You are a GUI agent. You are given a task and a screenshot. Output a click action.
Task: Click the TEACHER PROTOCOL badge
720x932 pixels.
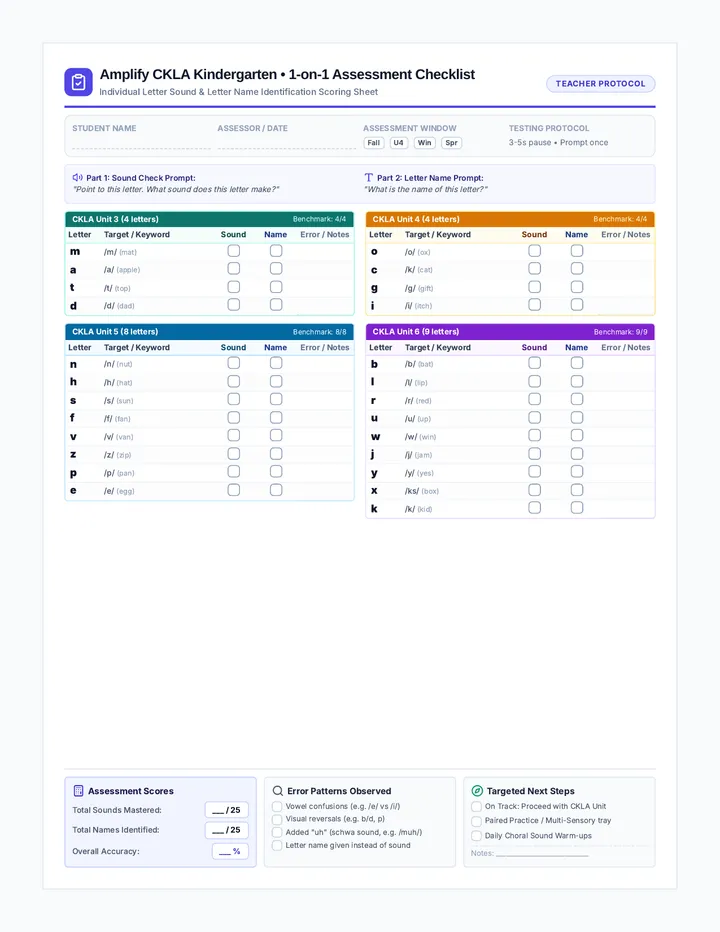point(600,84)
